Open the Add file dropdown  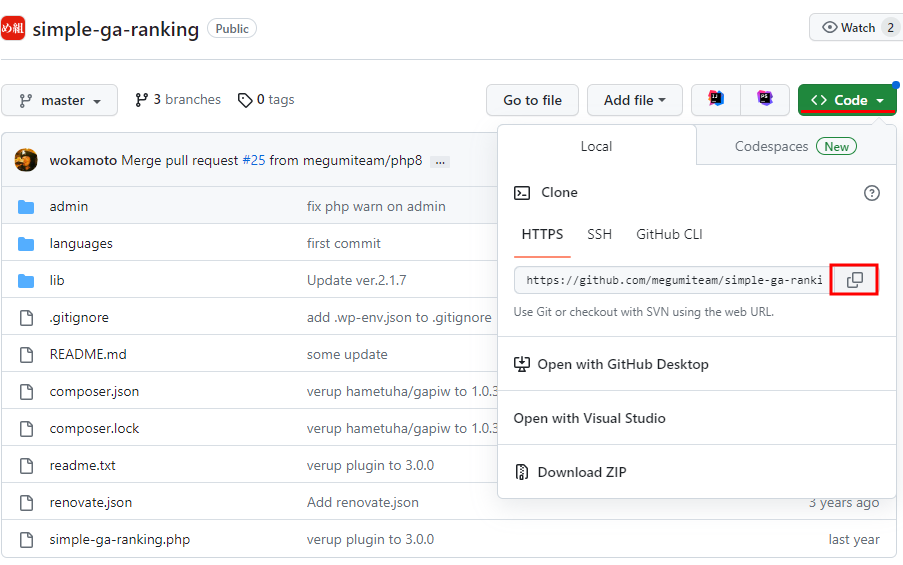coord(635,100)
